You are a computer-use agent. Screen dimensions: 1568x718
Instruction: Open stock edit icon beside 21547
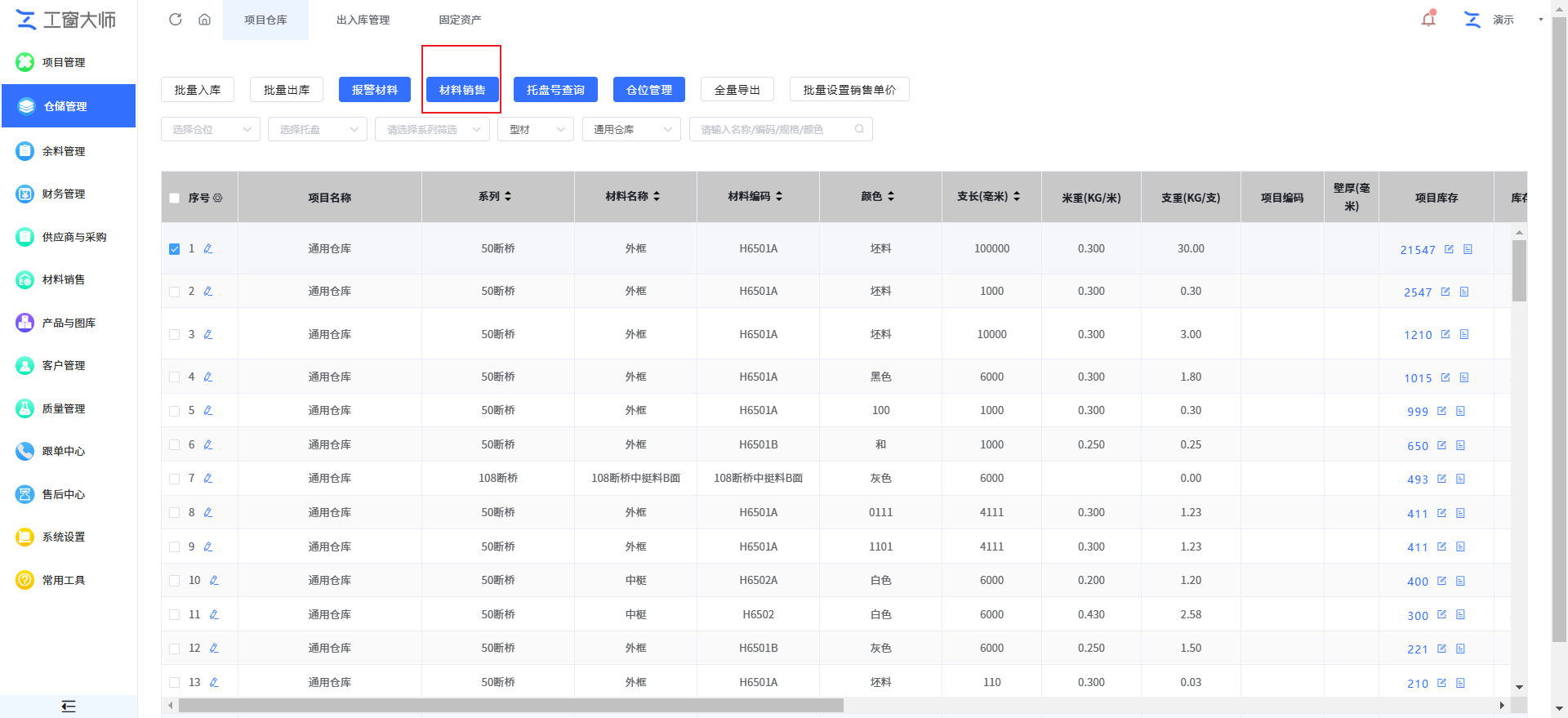click(1449, 249)
